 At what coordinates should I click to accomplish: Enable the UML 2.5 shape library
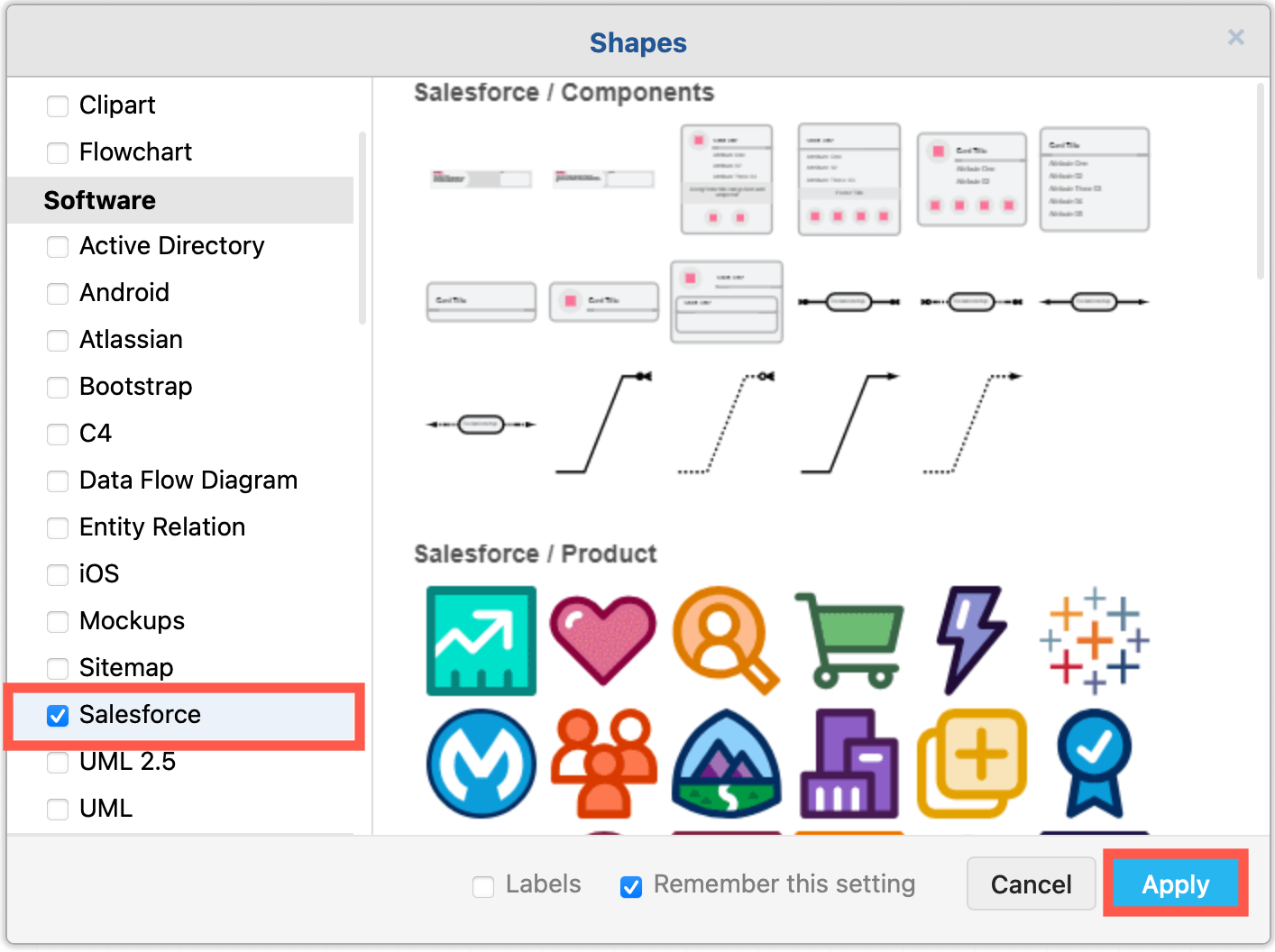point(58,762)
